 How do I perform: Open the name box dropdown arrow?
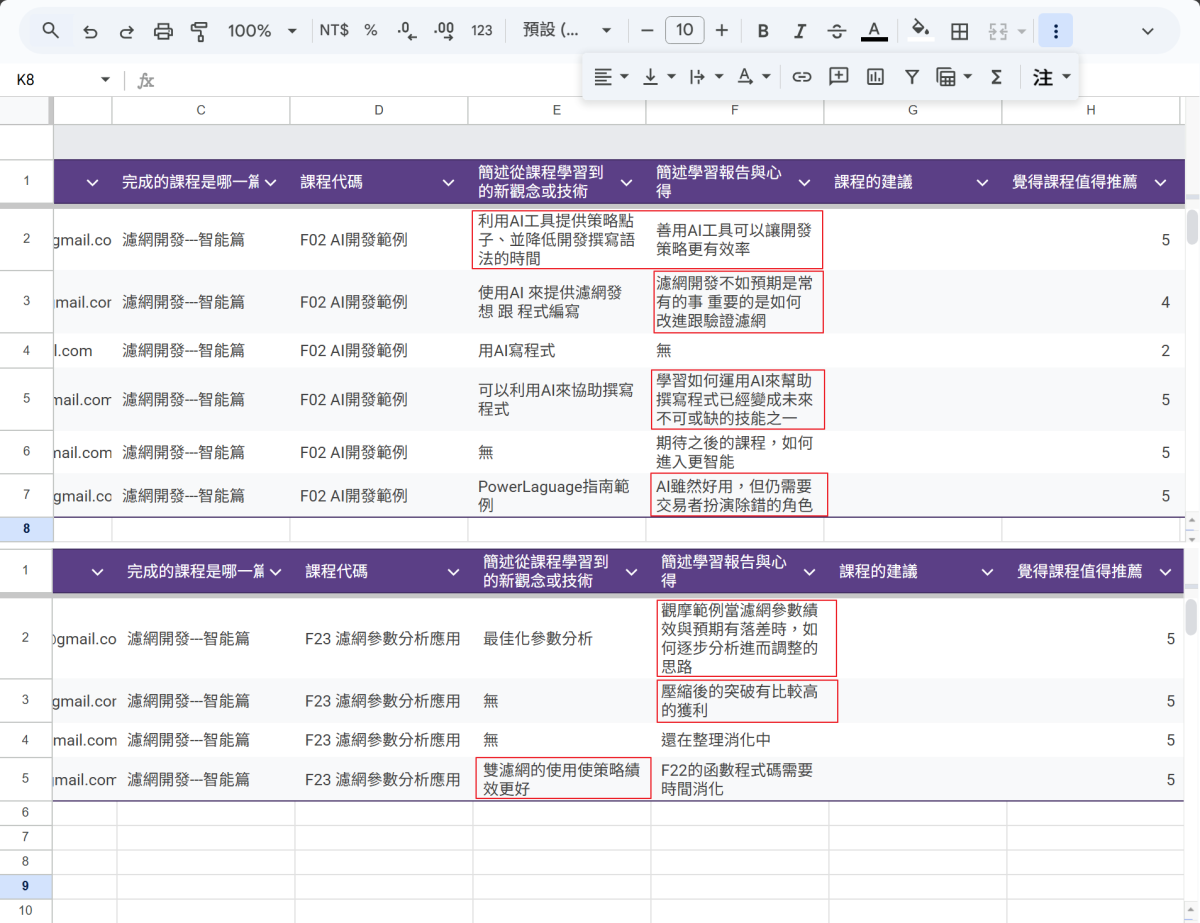coord(105,80)
